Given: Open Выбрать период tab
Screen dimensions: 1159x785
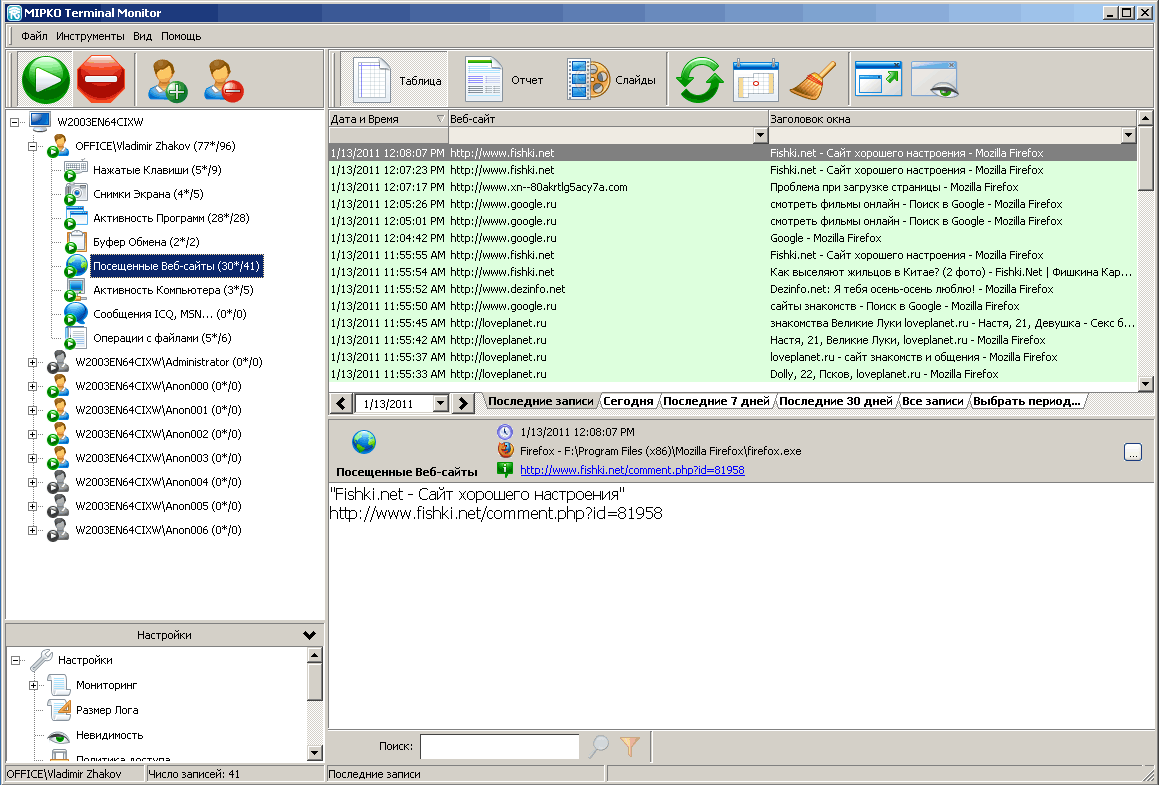Looking at the screenshot, I should (x=1027, y=401).
